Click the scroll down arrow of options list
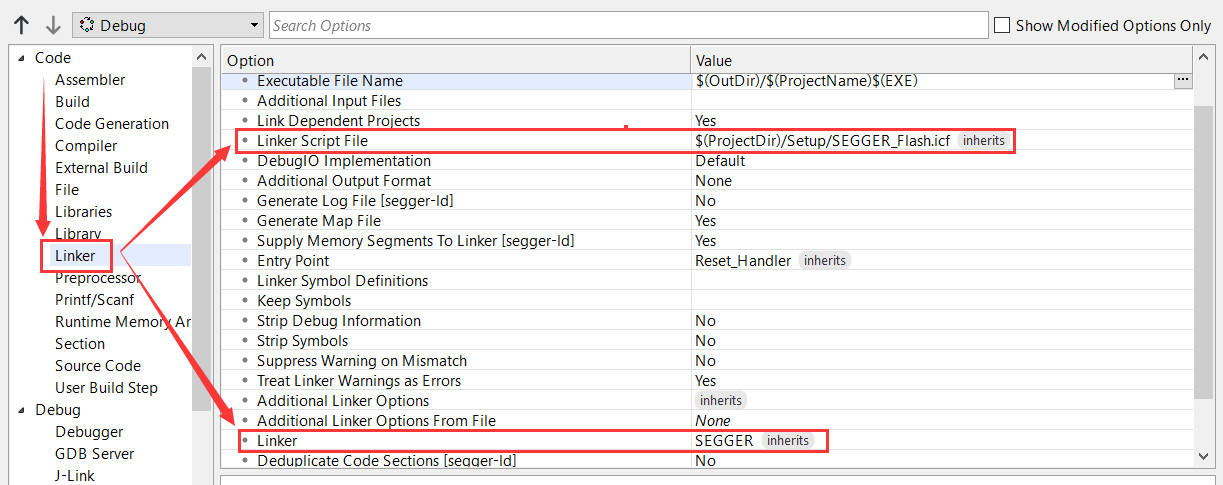The image size is (1223, 485). (x=1205, y=456)
